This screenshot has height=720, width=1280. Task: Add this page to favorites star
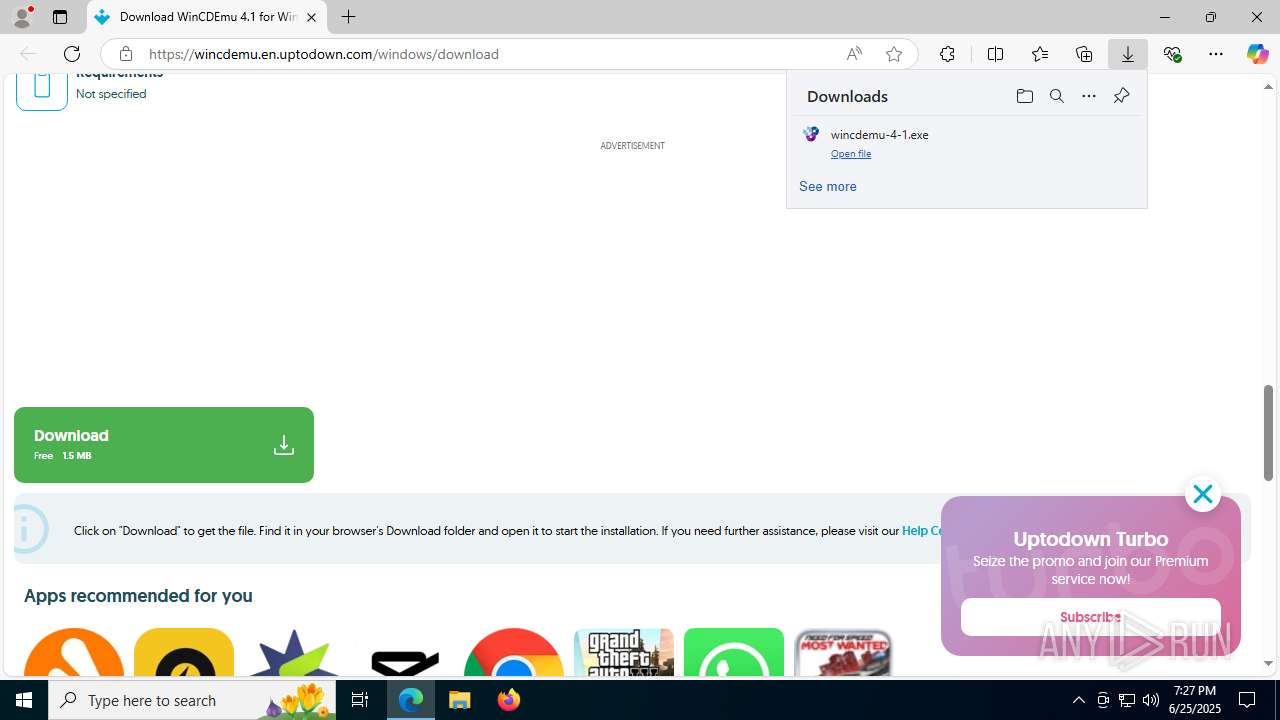click(894, 54)
